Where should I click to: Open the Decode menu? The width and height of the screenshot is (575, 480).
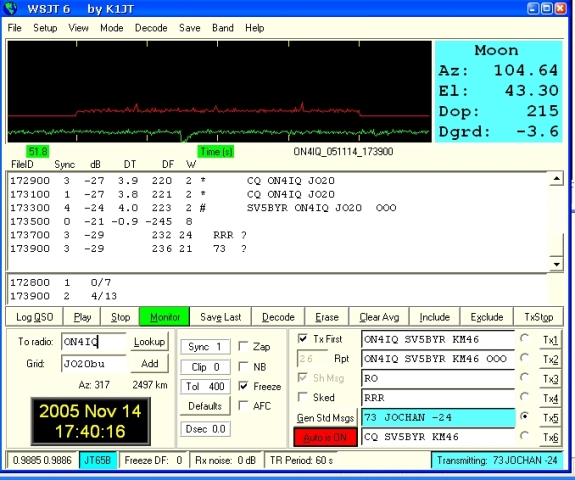[151, 28]
